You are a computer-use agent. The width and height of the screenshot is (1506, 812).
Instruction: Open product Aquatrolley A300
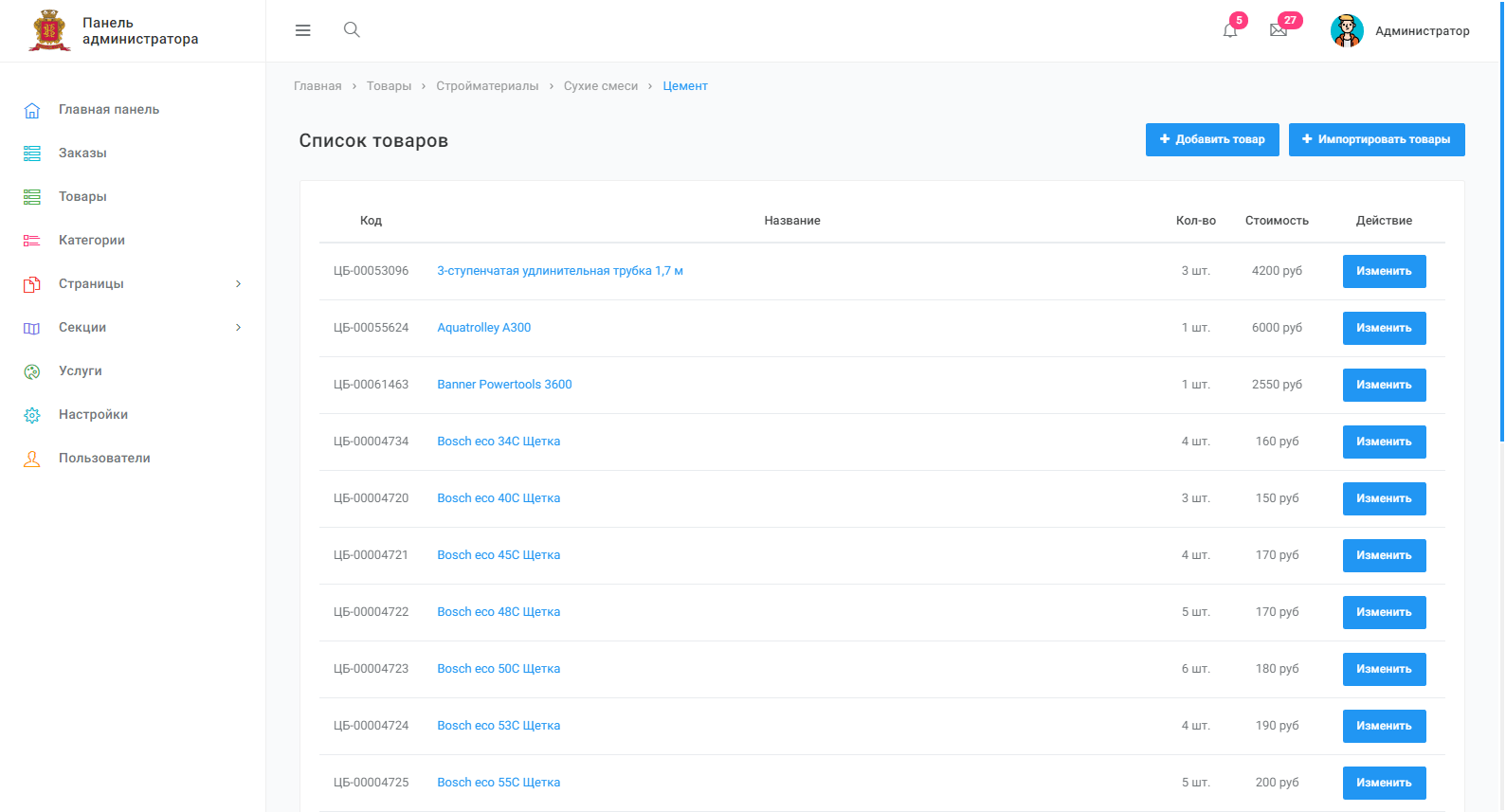tap(483, 328)
